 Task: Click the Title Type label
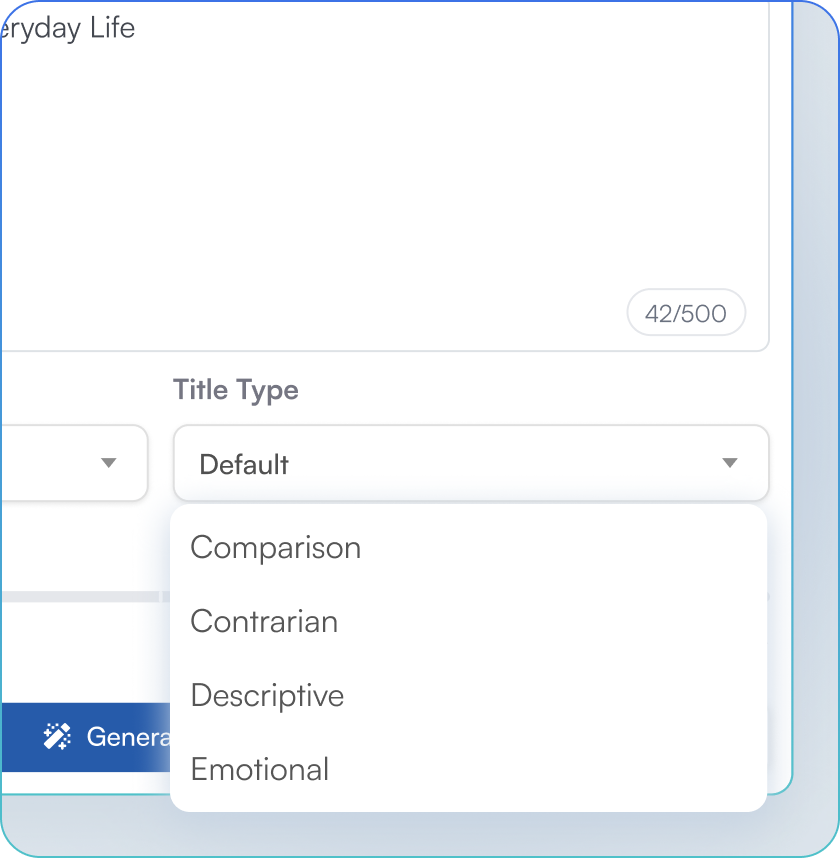point(236,390)
